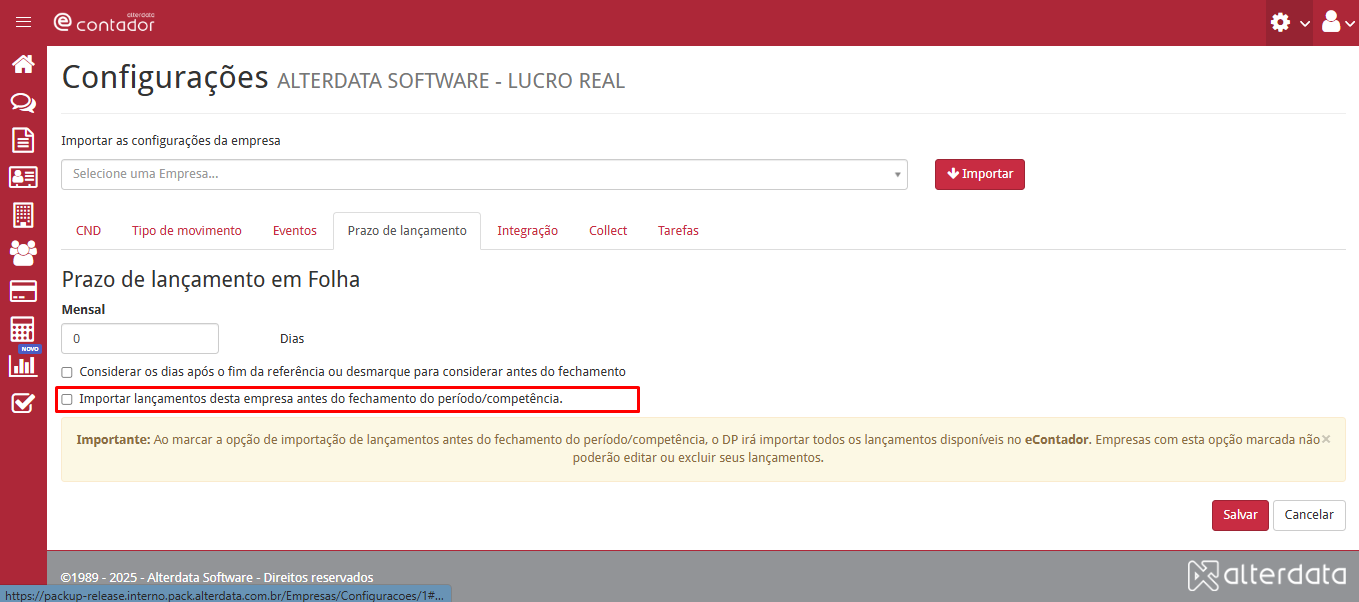
Task: Switch to the Integração tab
Action: coord(527,230)
